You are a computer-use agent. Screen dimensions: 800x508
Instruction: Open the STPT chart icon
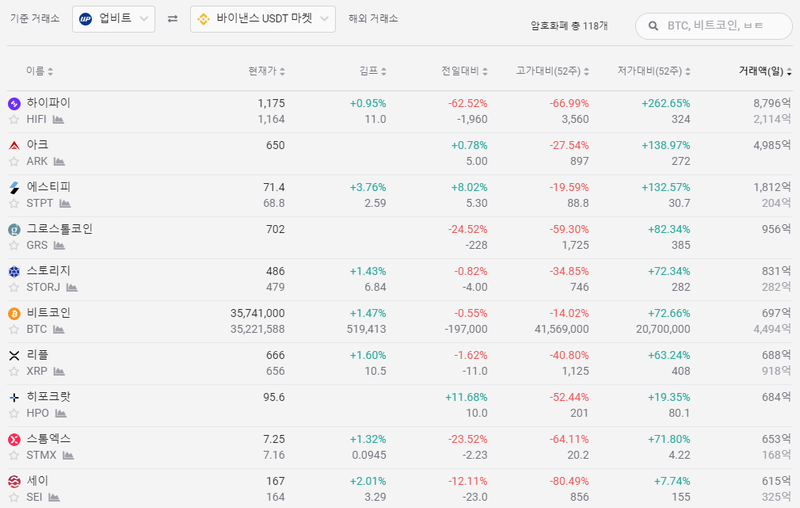pos(65,204)
